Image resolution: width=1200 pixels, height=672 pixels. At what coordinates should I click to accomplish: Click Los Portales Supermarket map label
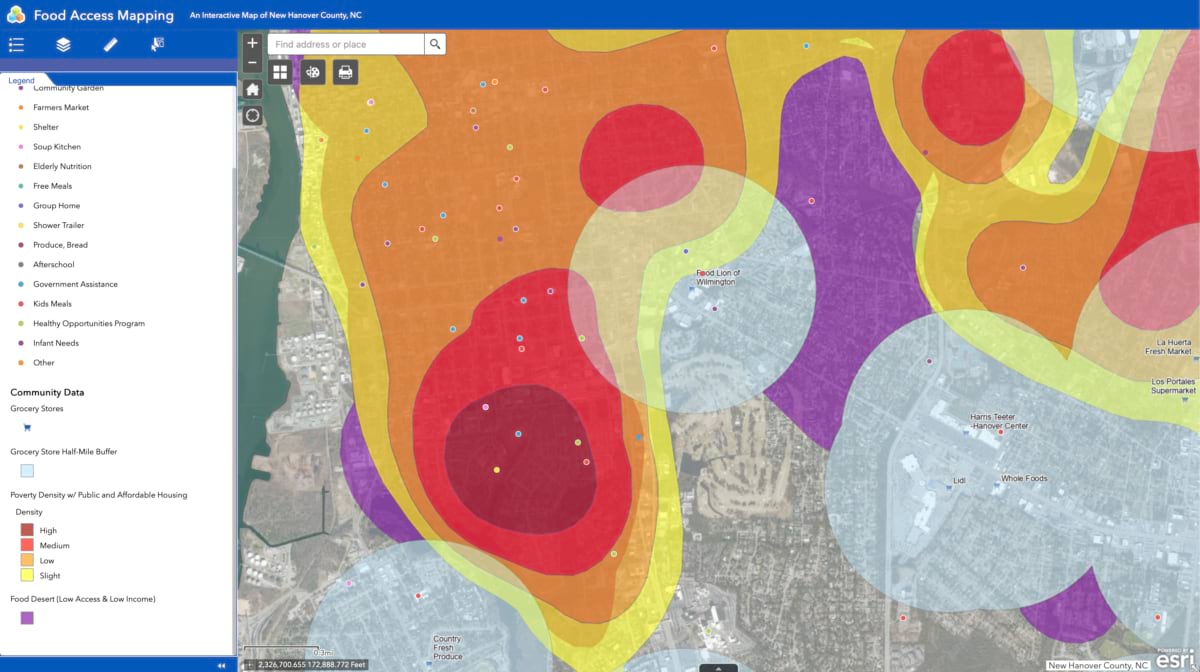pos(1173,386)
